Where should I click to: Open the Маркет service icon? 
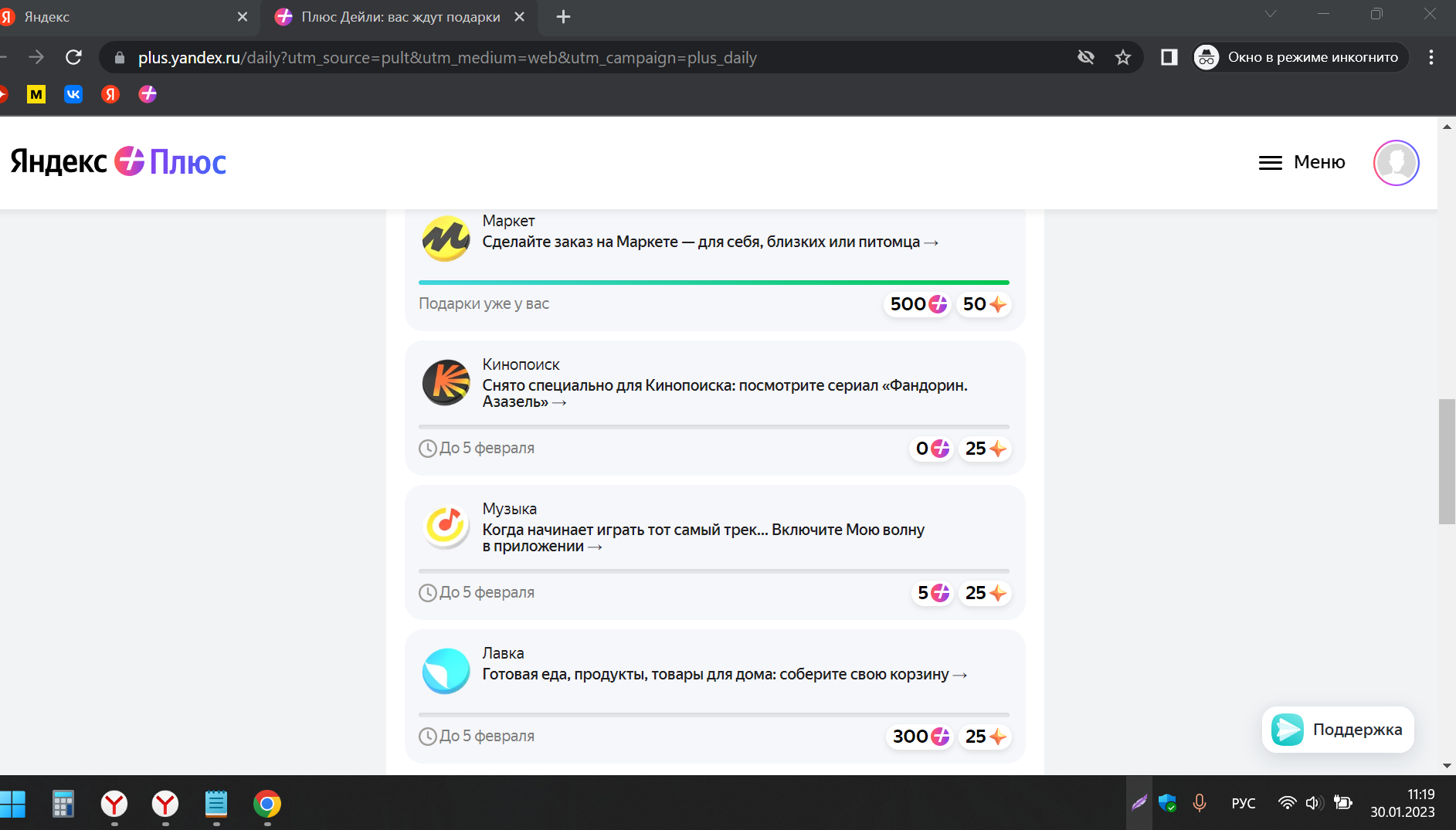coord(446,239)
